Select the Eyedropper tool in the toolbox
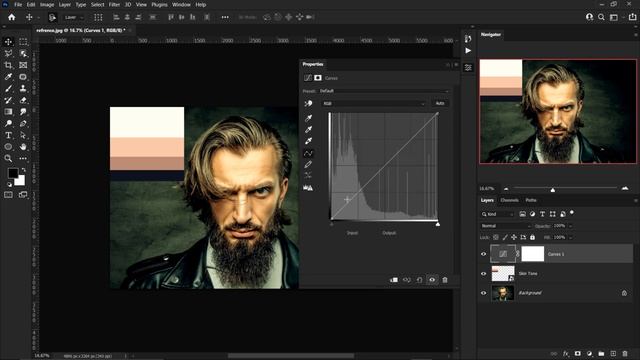The width and height of the screenshot is (640, 360). coord(8,77)
